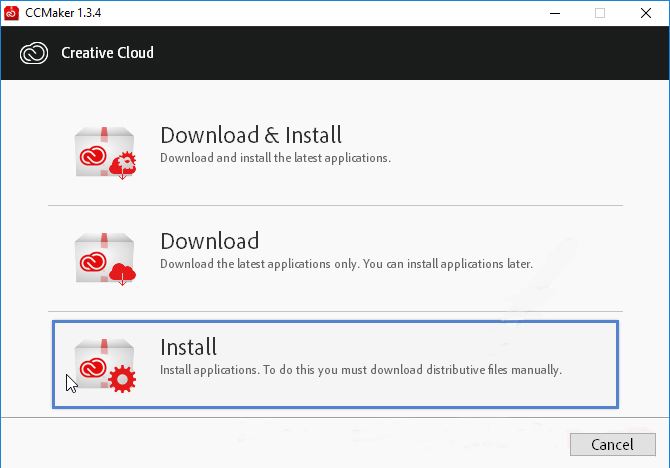Choose the Install heading option
The image size is (670, 468).
pyautogui.click(x=188, y=347)
